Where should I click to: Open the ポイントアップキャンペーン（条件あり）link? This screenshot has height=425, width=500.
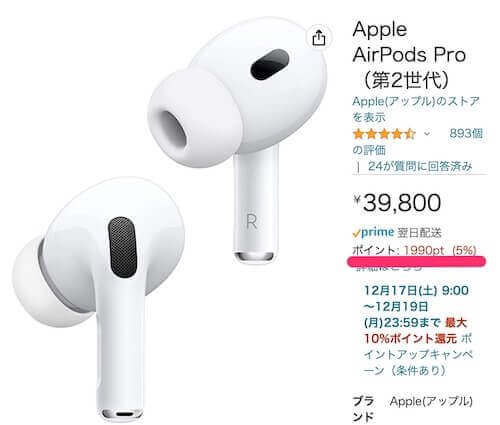(x=418, y=355)
